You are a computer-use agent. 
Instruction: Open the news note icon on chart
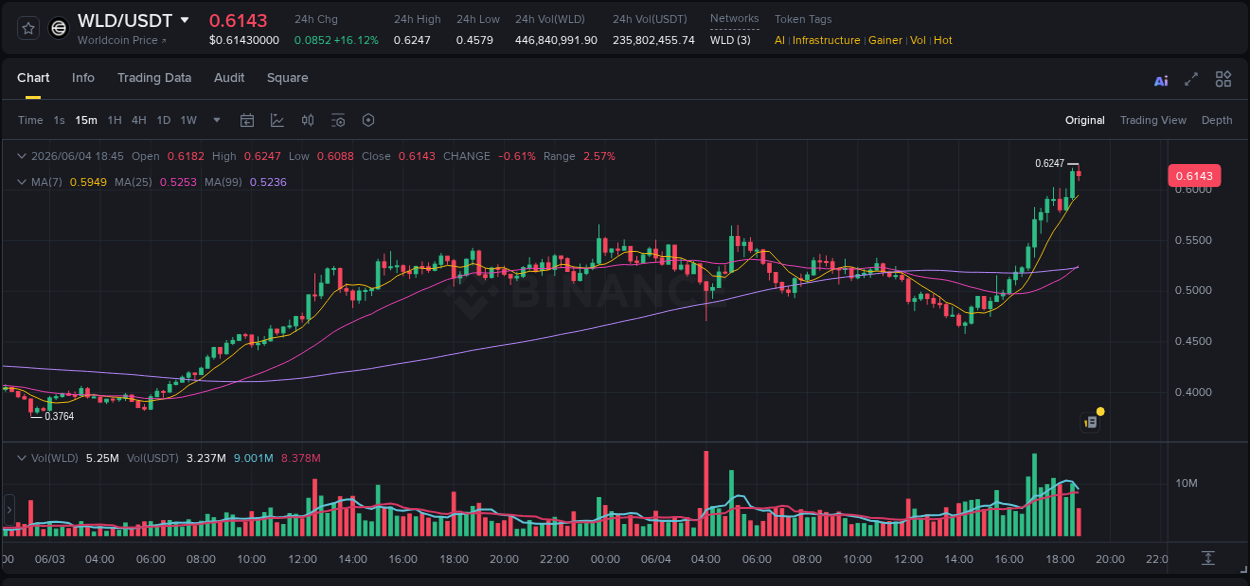[x=1091, y=423]
